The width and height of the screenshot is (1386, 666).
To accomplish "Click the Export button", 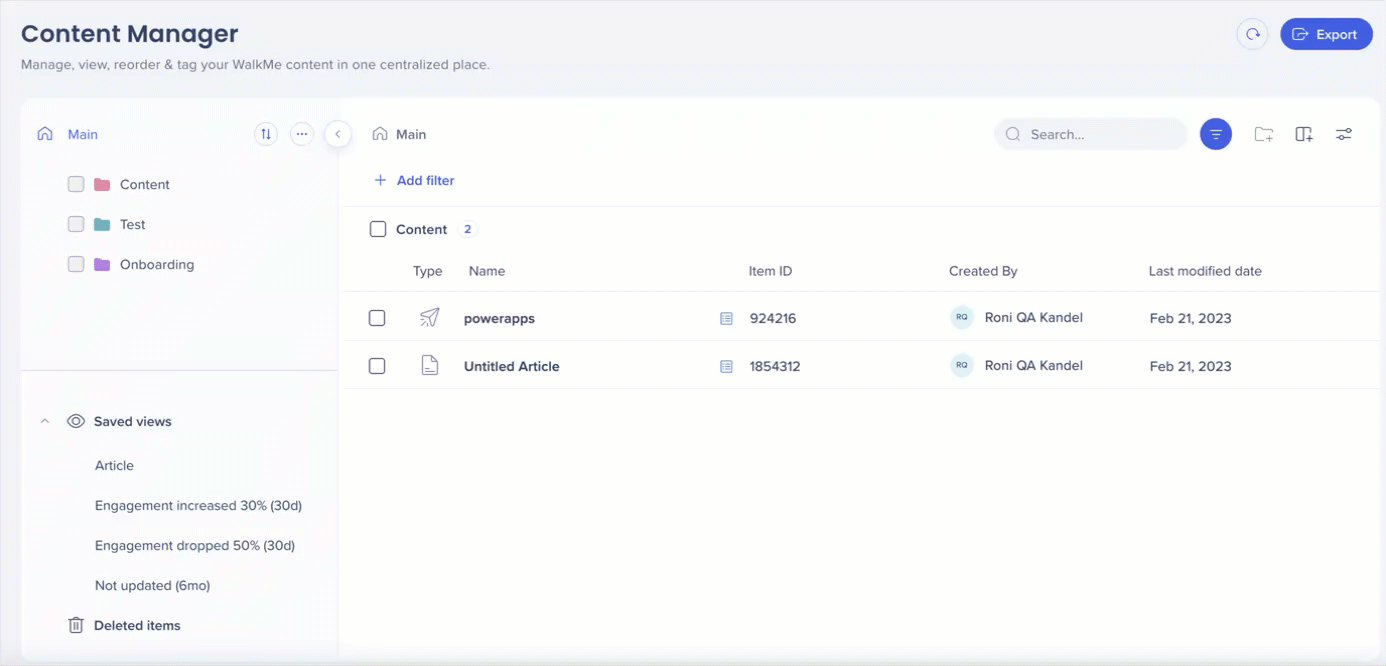I will [1326, 34].
